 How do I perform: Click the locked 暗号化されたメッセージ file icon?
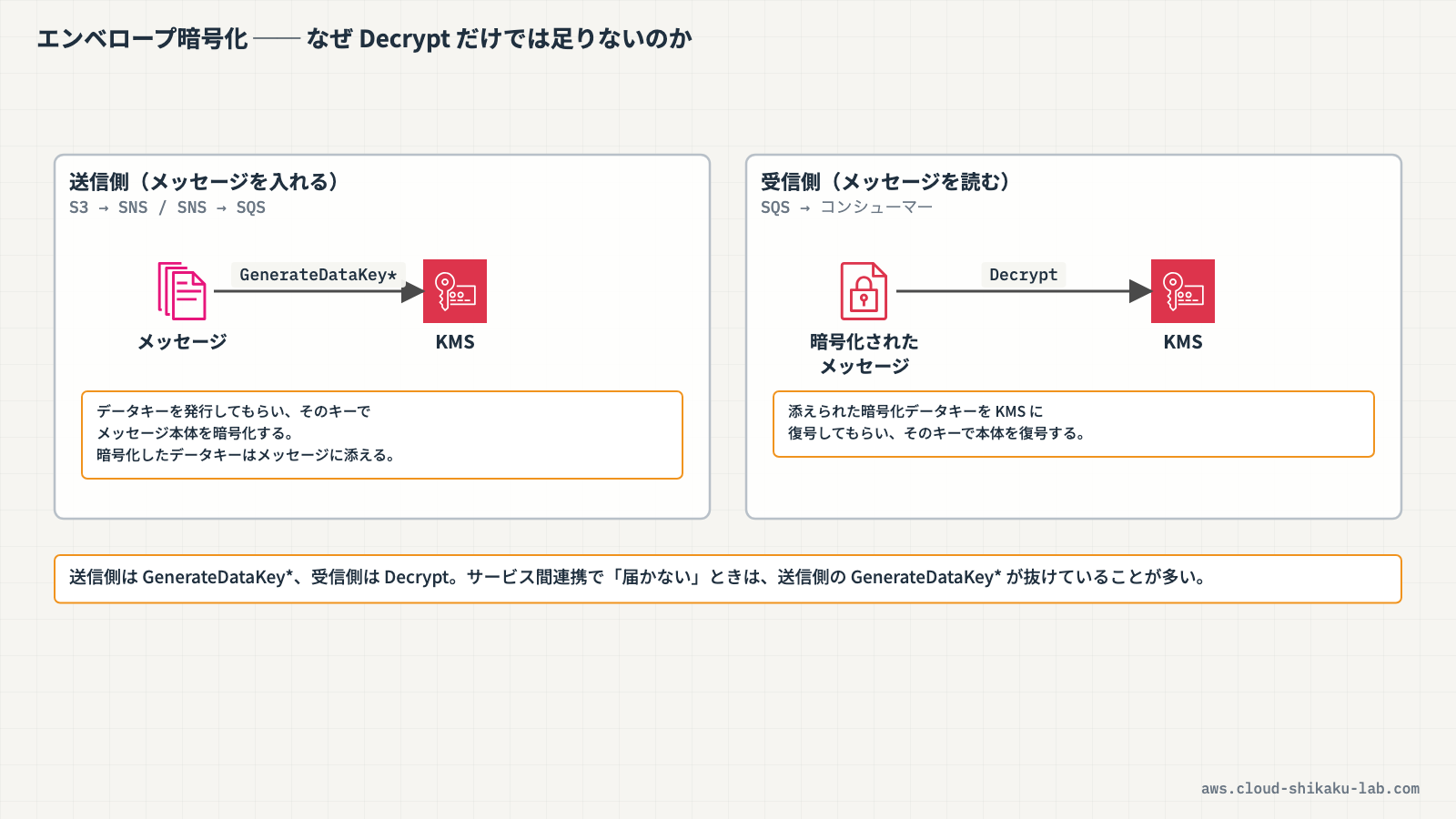(x=864, y=291)
